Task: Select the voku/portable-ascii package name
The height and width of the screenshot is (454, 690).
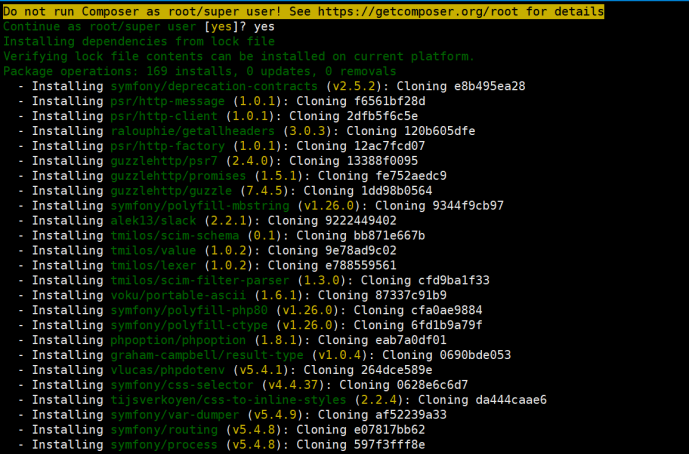Action: [178, 296]
